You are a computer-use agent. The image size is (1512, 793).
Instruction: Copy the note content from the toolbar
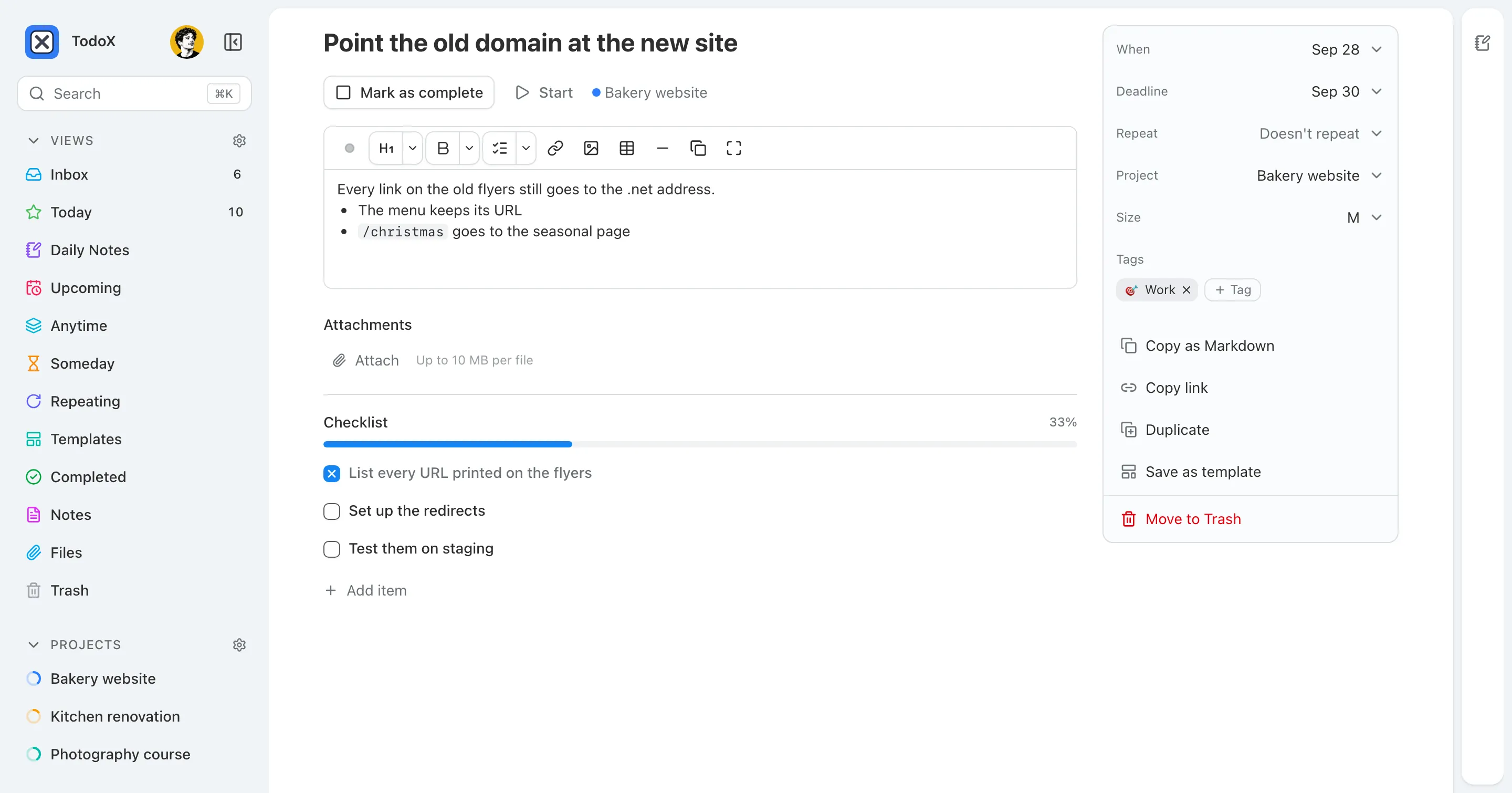698,148
